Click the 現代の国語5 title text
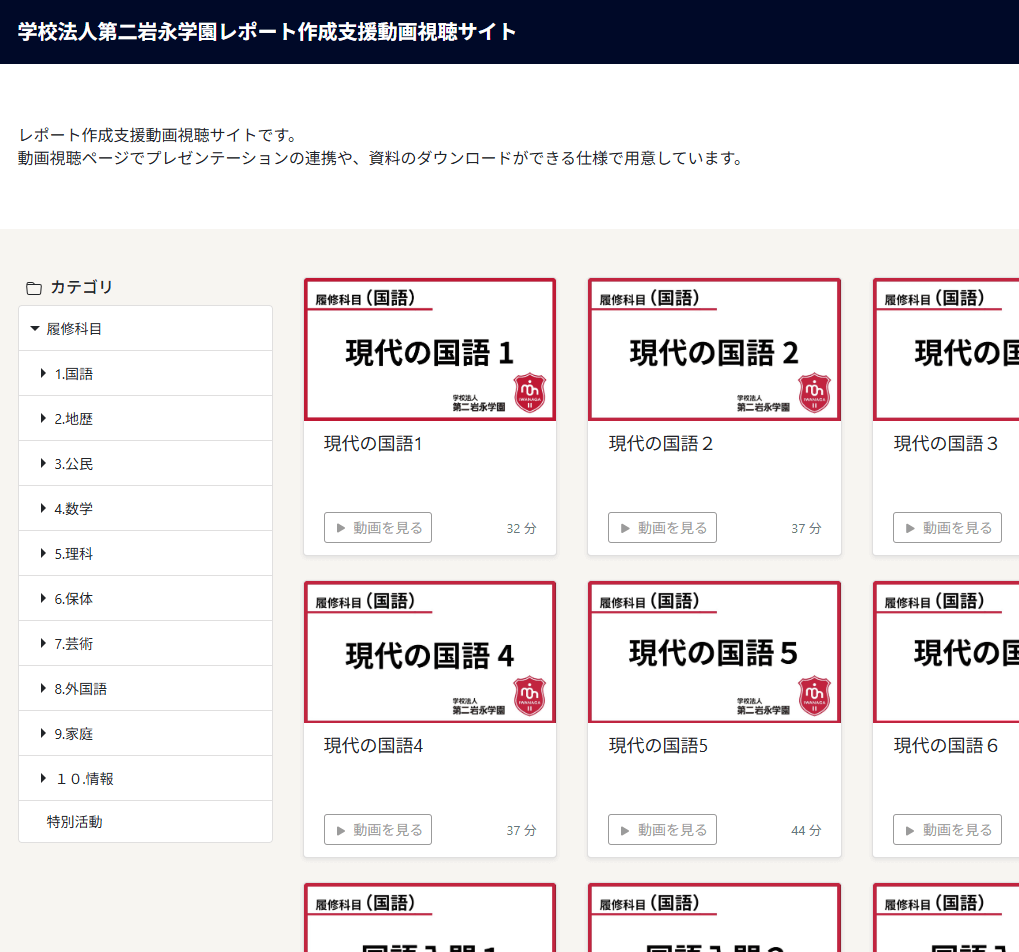Screen dimensions: 1019x952 [658, 746]
